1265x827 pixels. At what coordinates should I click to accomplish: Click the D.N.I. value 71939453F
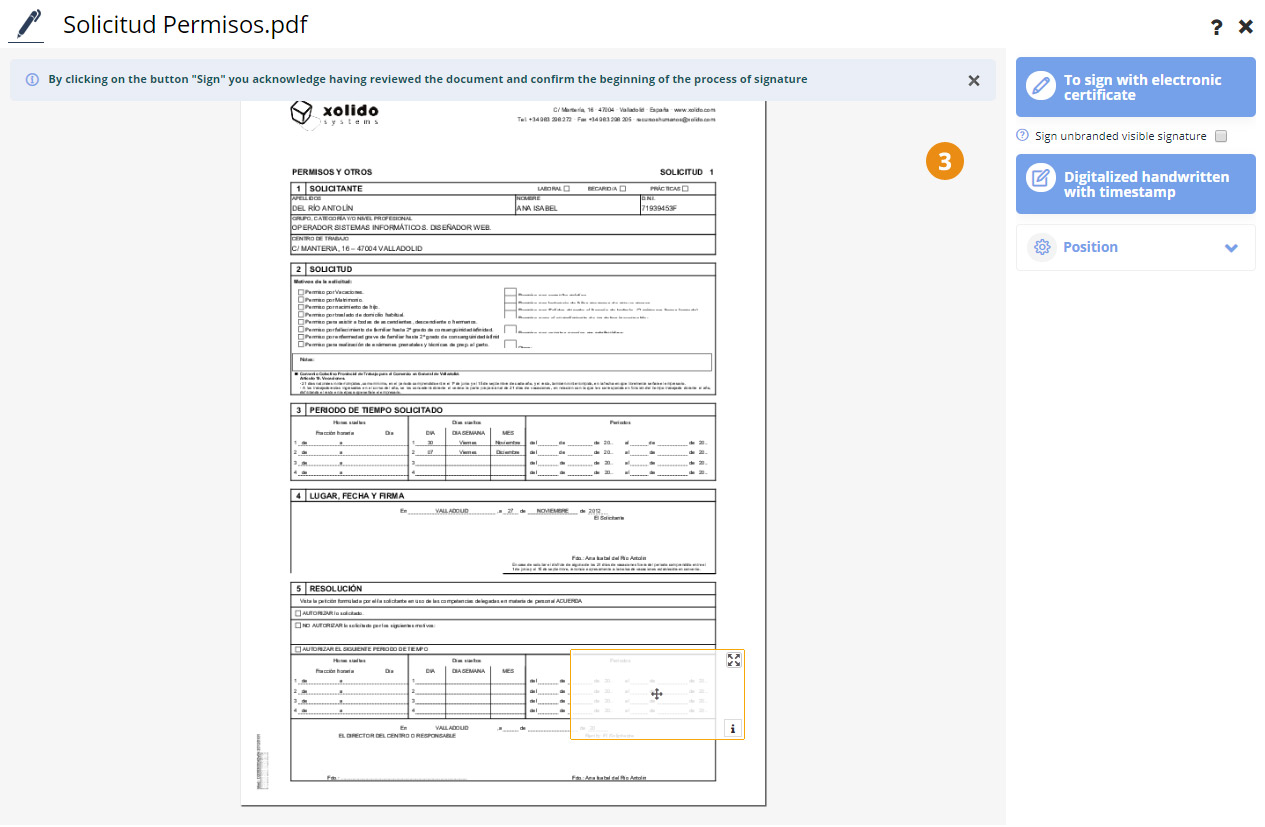pos(659,208)
